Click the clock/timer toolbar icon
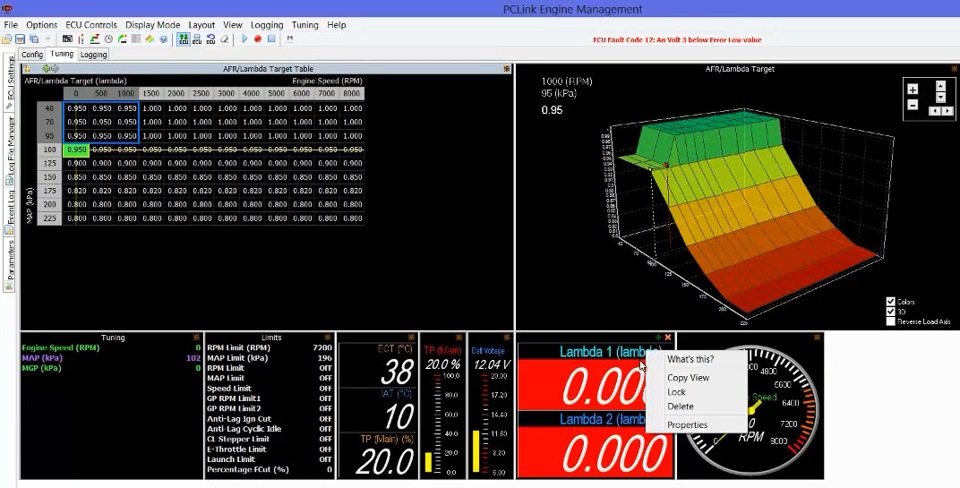 [x=108, y=39]
